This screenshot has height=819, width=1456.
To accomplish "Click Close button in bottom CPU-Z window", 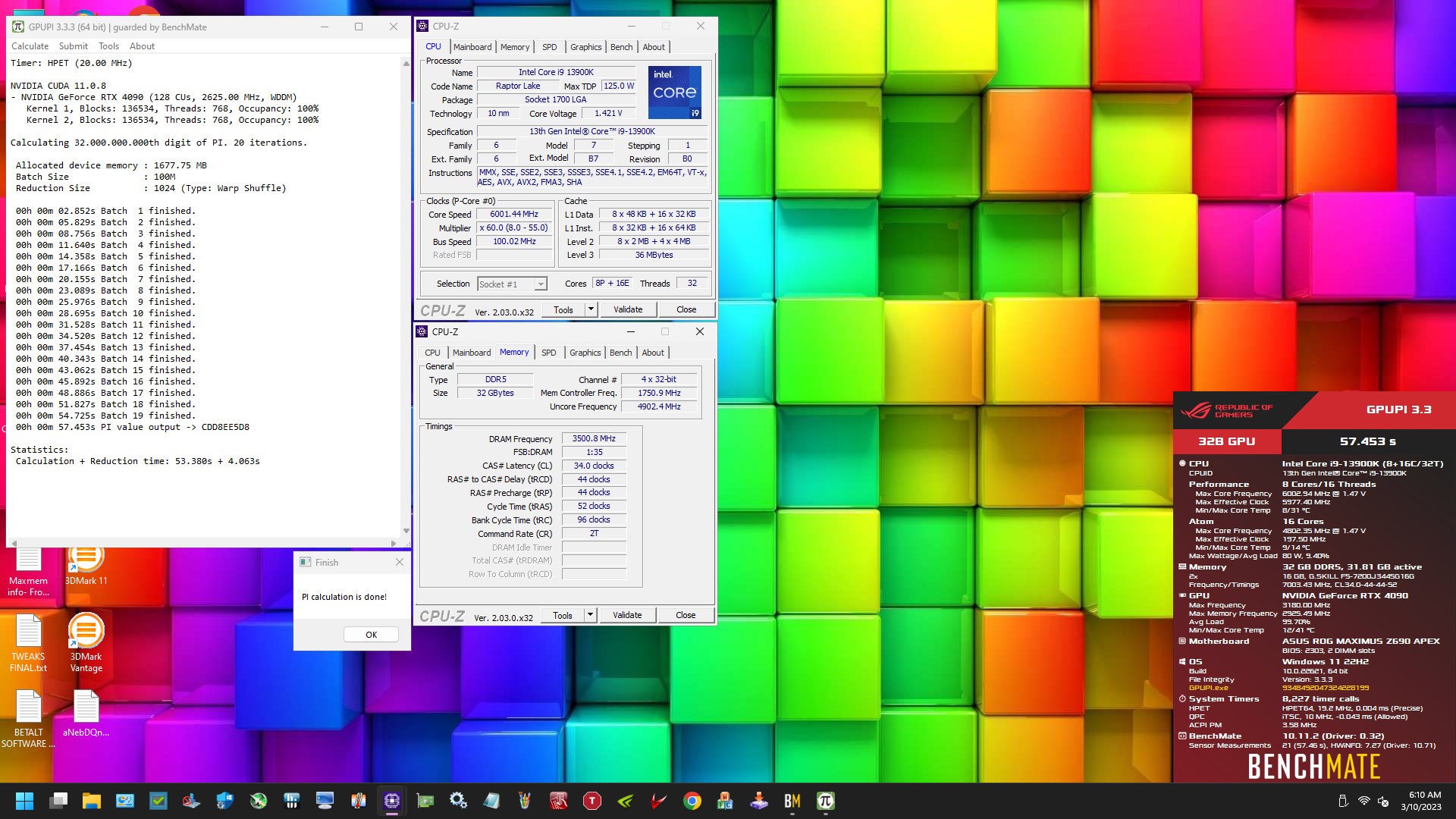I will [686, 615].
